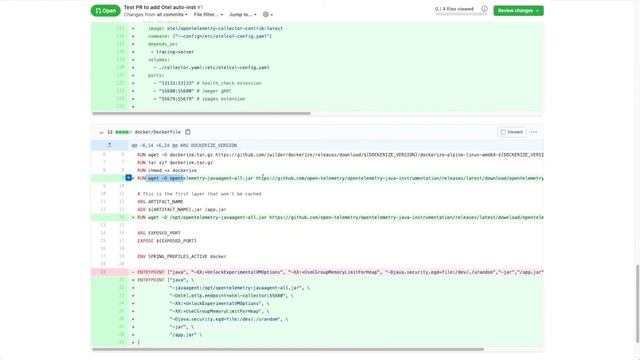This screenshot has height=360, width=640.
Task: Click the blue add comment plus icon
Action: point(129,178)
